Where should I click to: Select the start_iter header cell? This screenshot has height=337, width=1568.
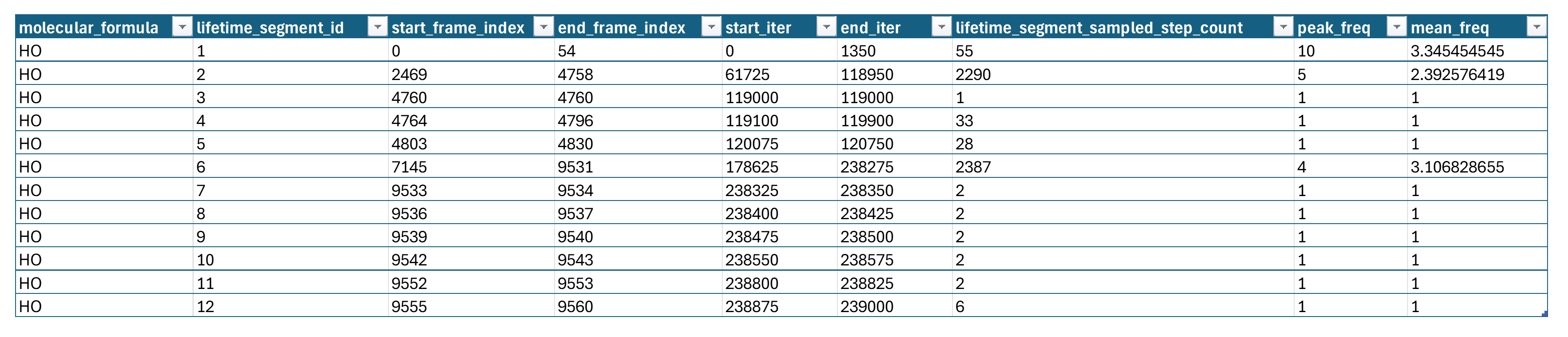point(779,28)
